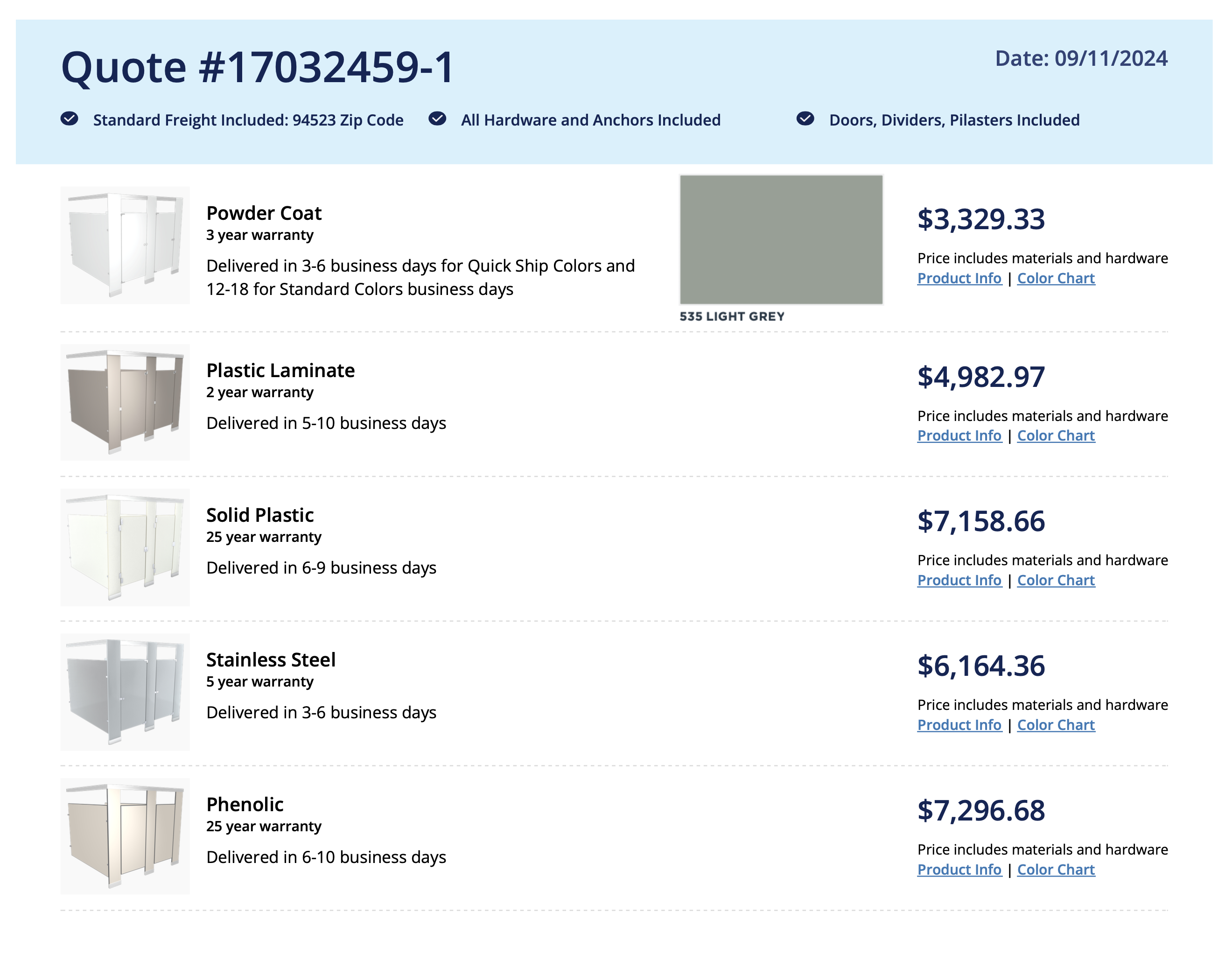The width and height of the screenshot is (1232, 954).
Task: View the Phenolic Color Chart
Action: tap(1056, 870)
